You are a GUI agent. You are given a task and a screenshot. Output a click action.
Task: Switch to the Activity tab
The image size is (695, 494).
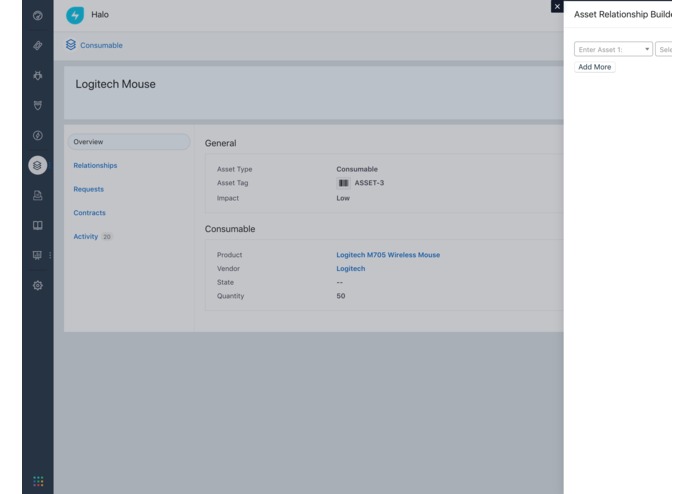(86, 237)
